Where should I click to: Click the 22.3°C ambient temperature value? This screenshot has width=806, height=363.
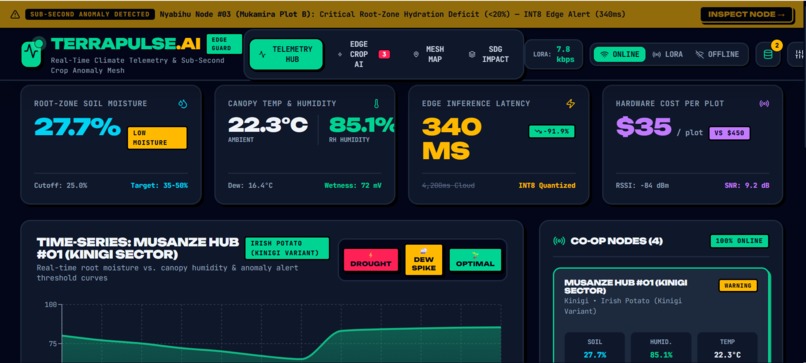(268, 125)
